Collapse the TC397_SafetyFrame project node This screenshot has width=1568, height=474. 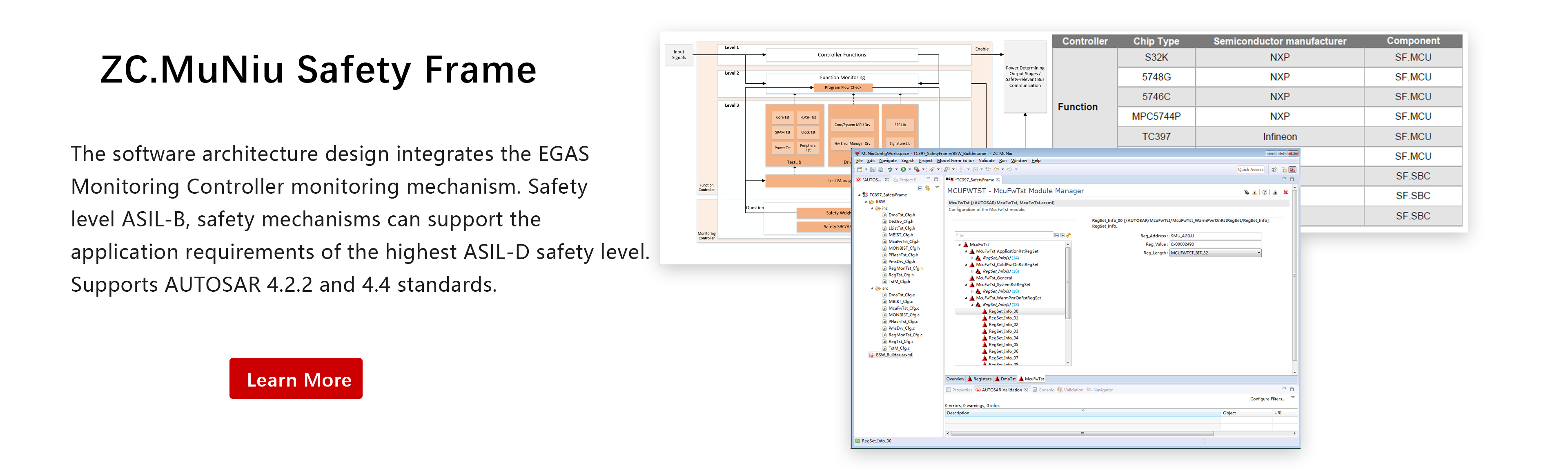click(x=860, y=195)
